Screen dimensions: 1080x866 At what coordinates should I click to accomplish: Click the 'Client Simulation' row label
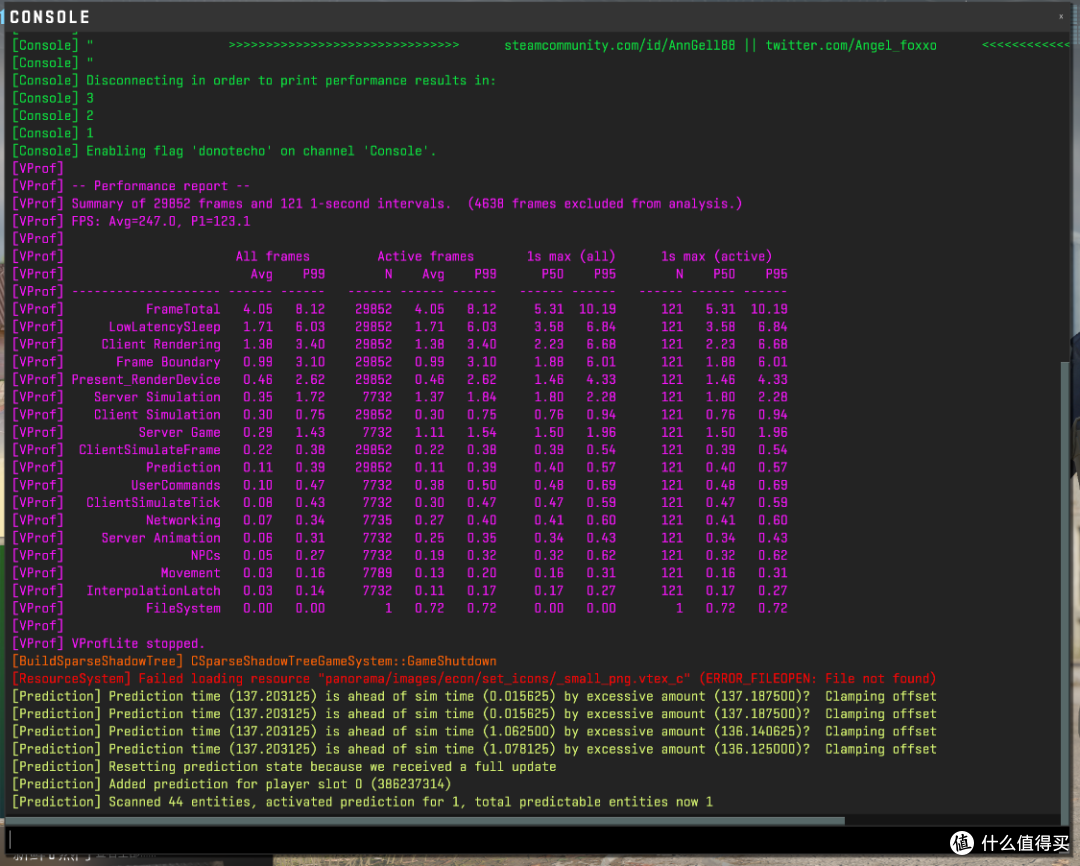click(158, 415)
